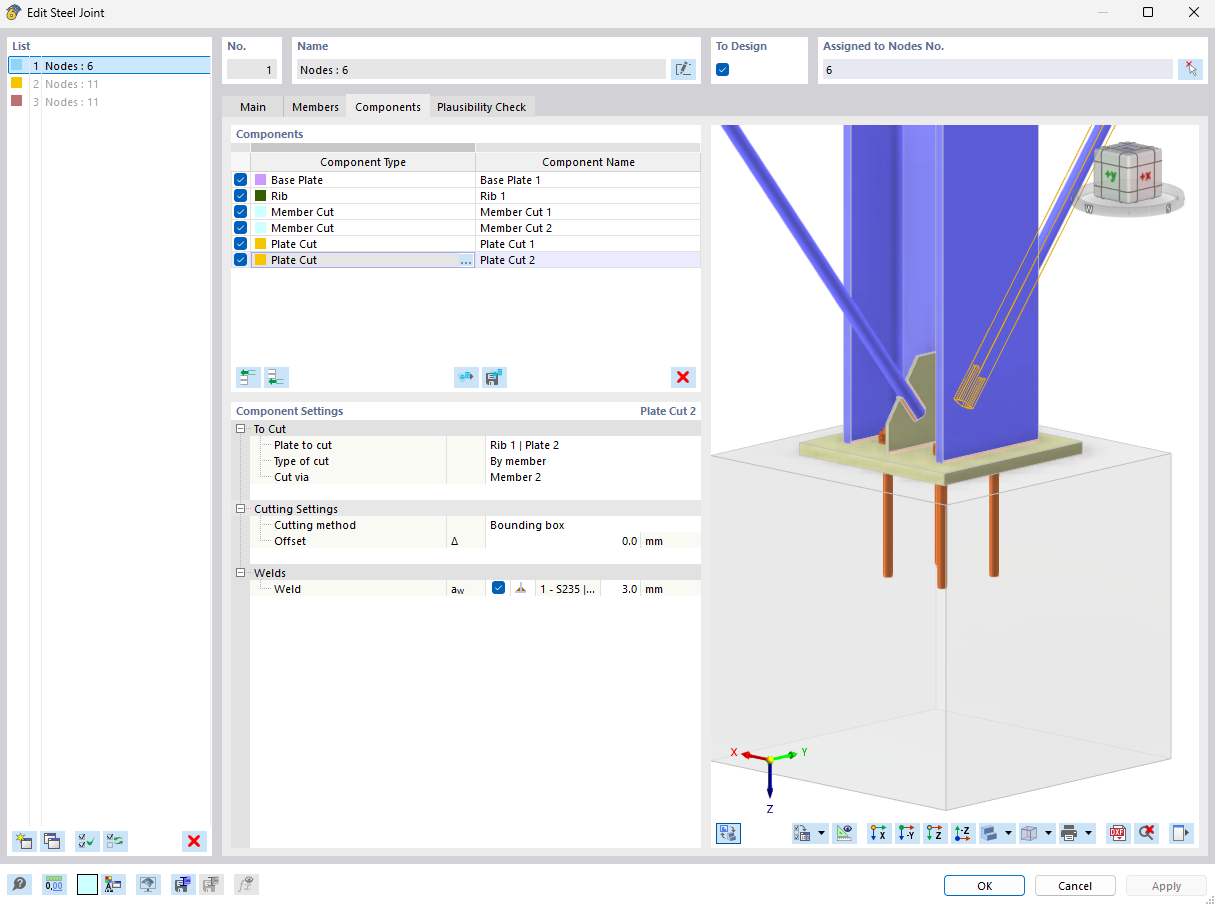Uncheck the To Design checkbox
Image resolution: width=1215 pixels, height=904 pixels.
pyautogui.click(x=723, y=70)
